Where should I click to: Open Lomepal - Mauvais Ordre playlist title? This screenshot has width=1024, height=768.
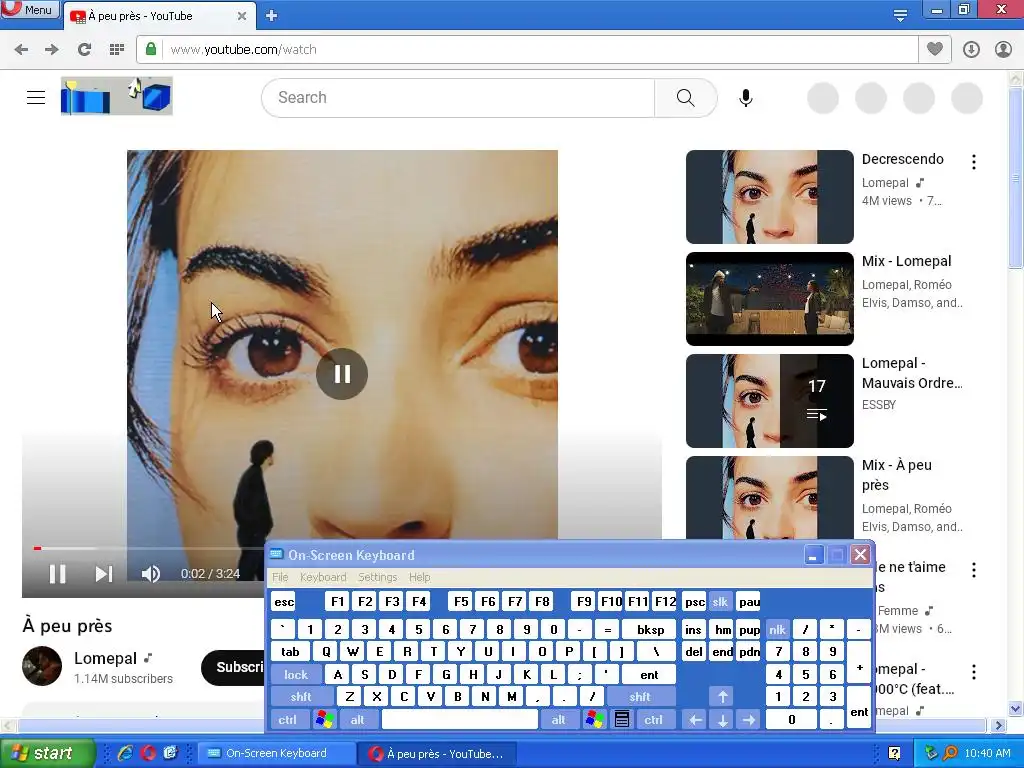[912, 373]
